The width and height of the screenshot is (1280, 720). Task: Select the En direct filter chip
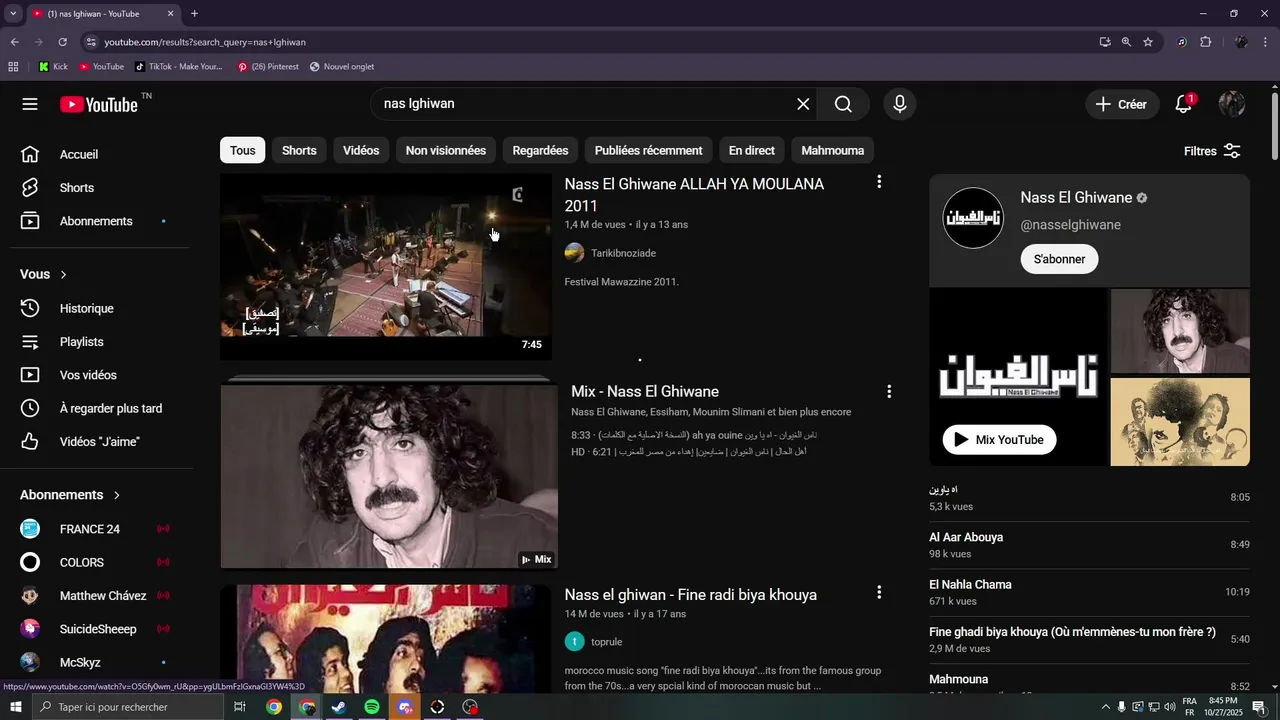click(752, 150)
